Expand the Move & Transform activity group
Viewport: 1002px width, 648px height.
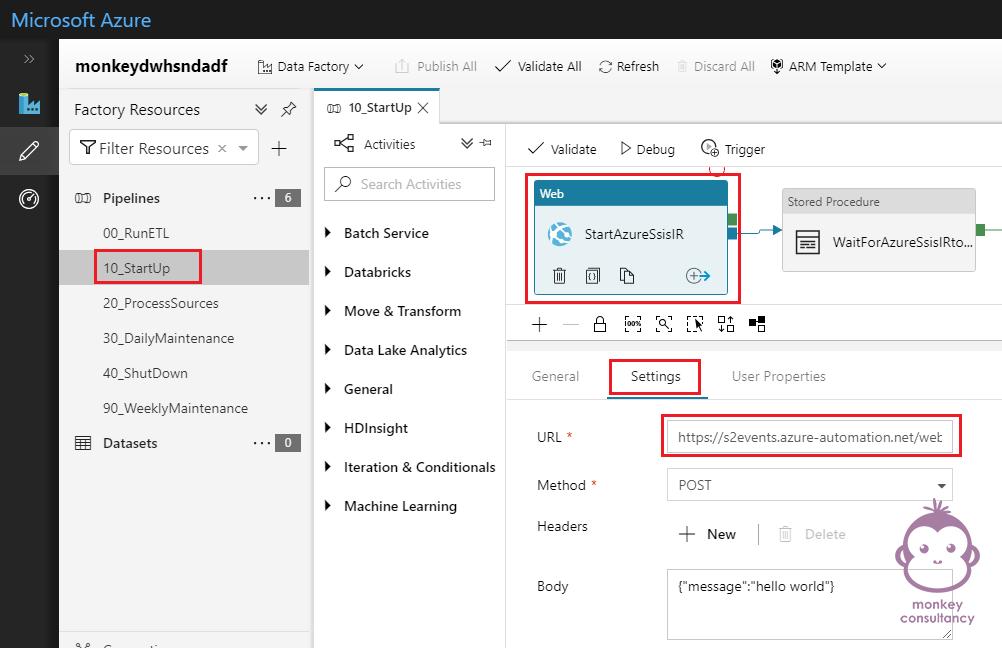click(402, 311)
